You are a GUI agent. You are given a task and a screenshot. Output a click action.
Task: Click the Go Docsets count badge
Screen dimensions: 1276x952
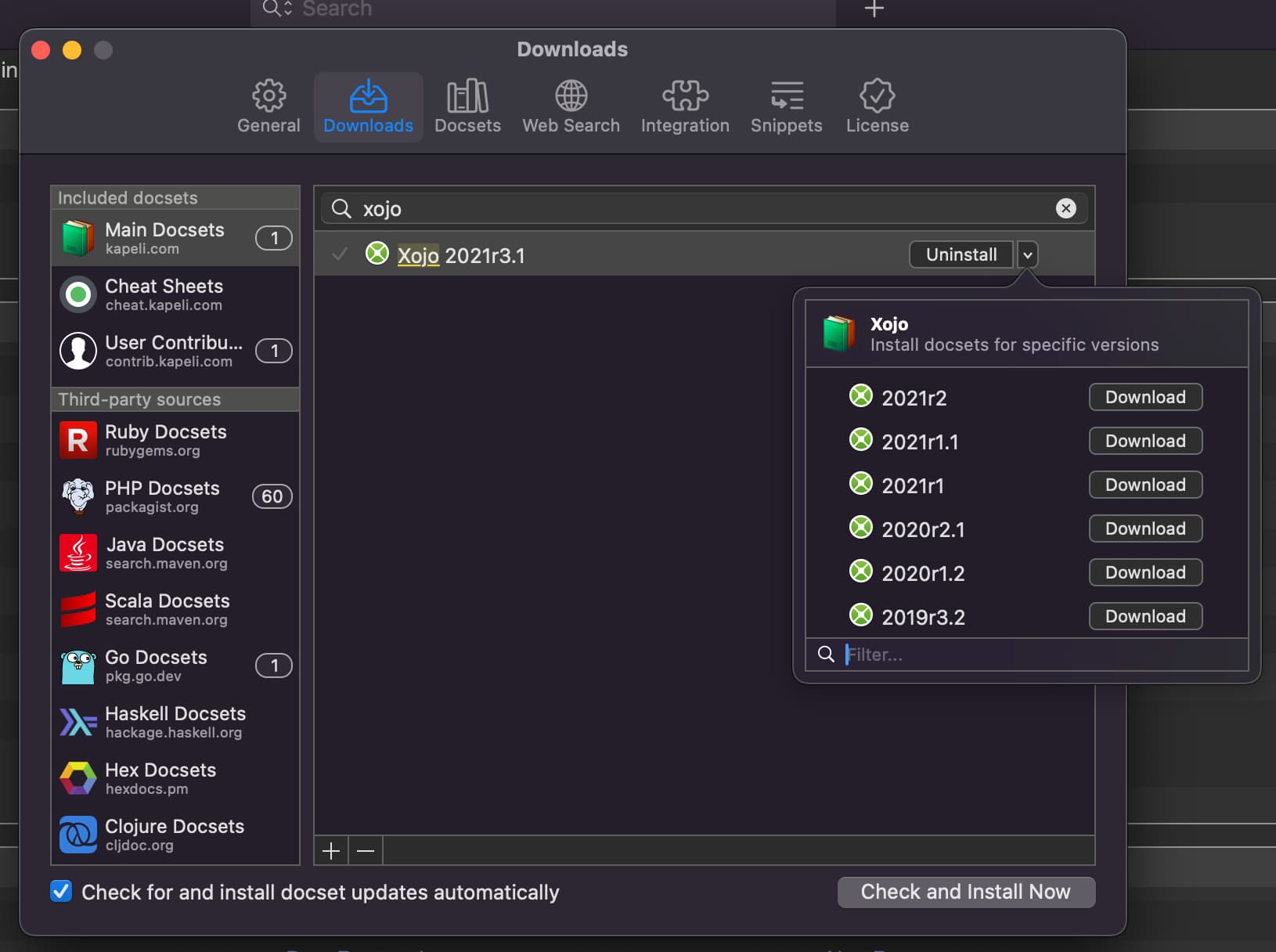[x=274, y=665]
